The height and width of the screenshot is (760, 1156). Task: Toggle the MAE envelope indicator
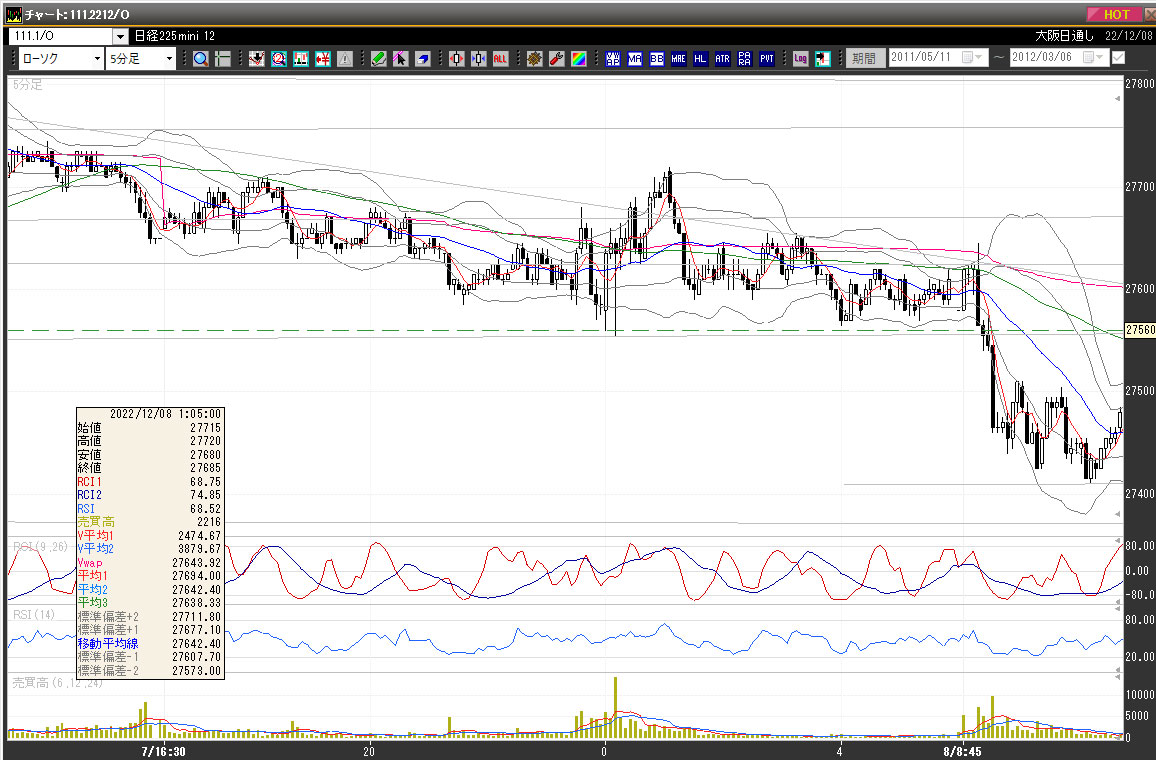click(x=678, y=58)
